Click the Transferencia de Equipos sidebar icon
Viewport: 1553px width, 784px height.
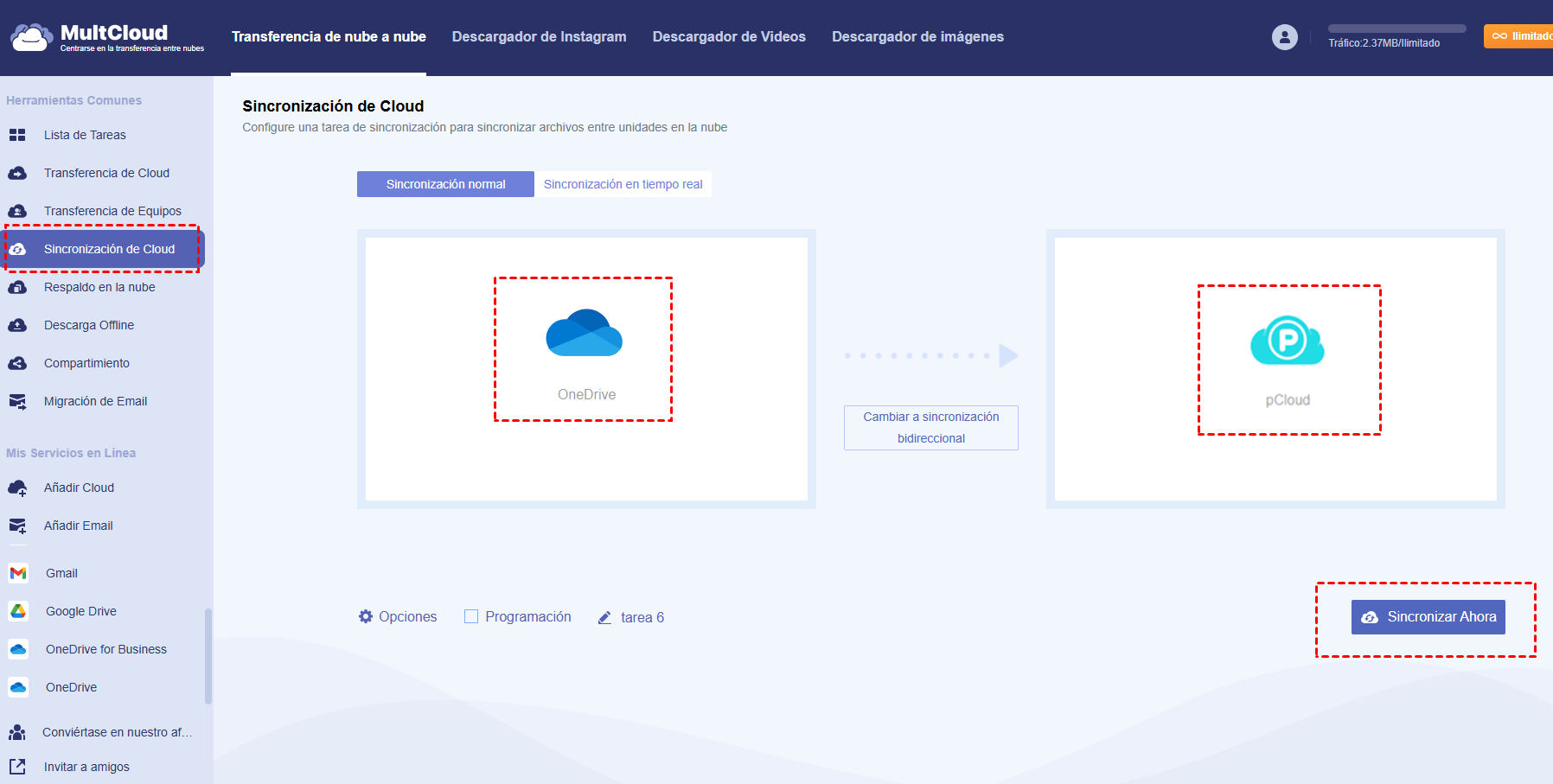(x=17, y=211)
